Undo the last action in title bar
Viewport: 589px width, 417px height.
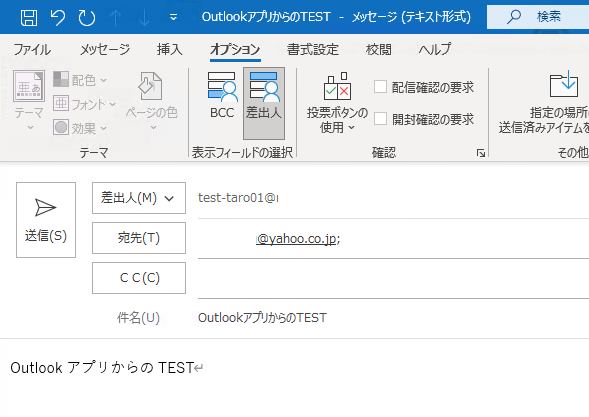tap(58, 17)
